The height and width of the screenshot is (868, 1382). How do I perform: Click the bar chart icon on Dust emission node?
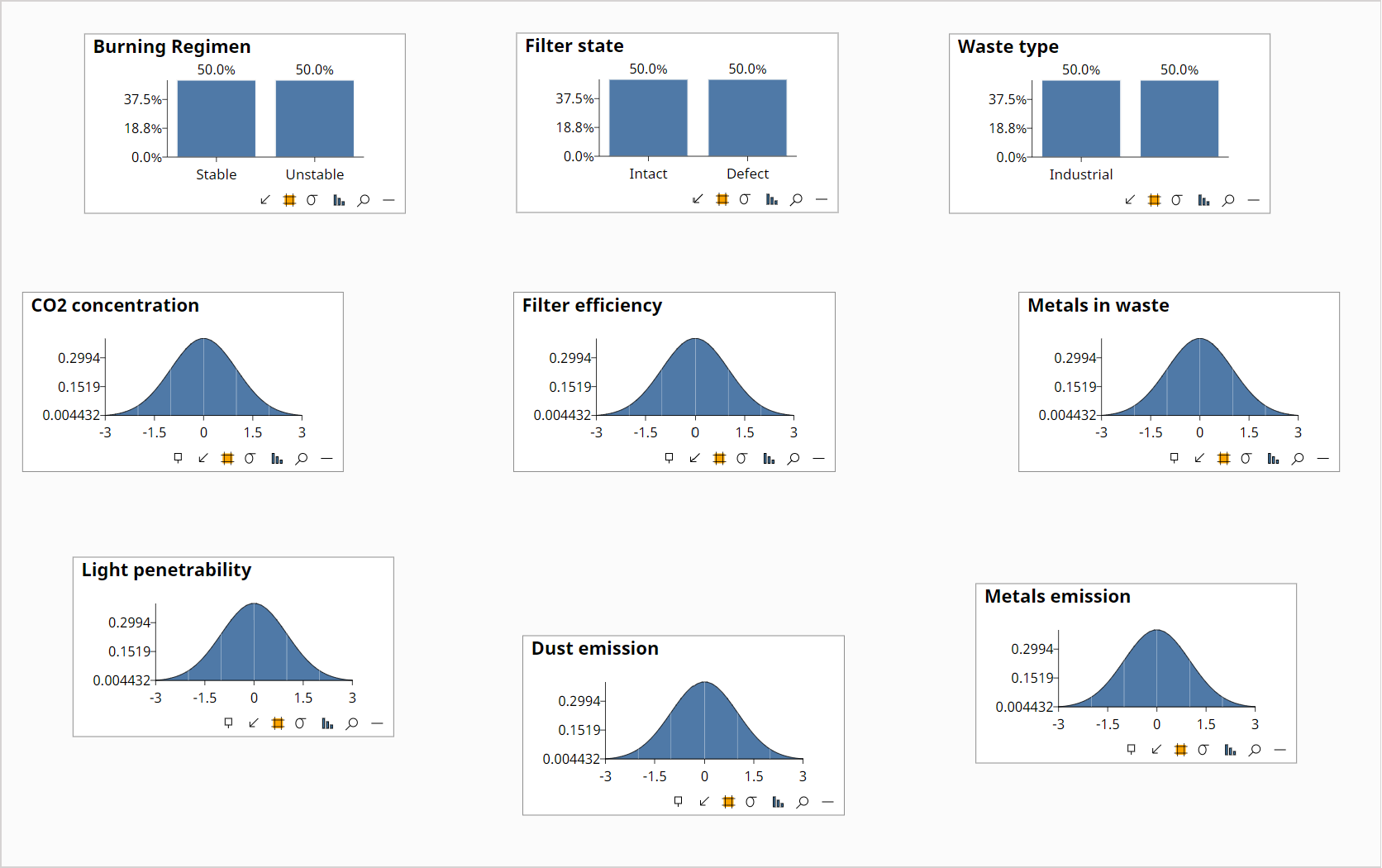(778, 802)
